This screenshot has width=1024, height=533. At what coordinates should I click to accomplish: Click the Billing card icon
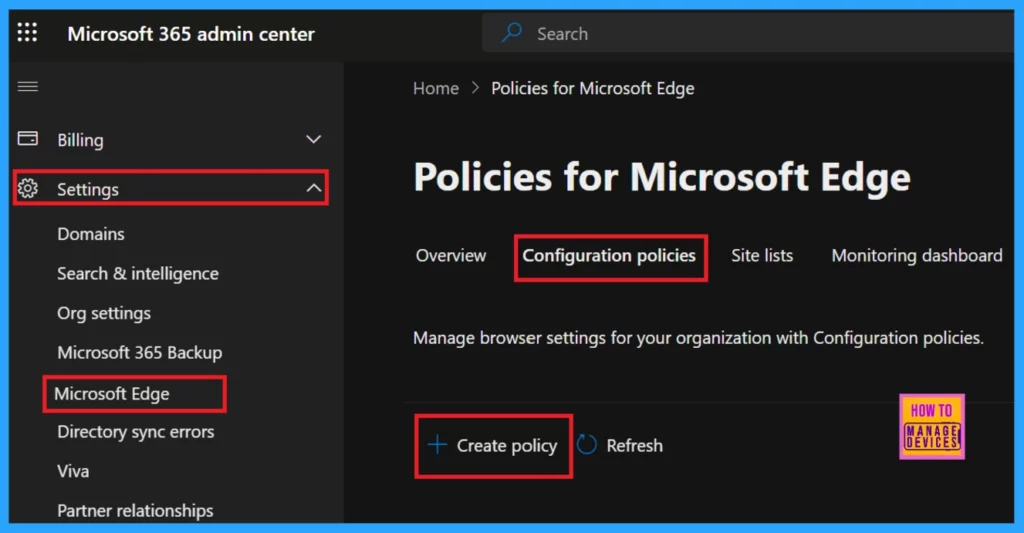point(27,138)
